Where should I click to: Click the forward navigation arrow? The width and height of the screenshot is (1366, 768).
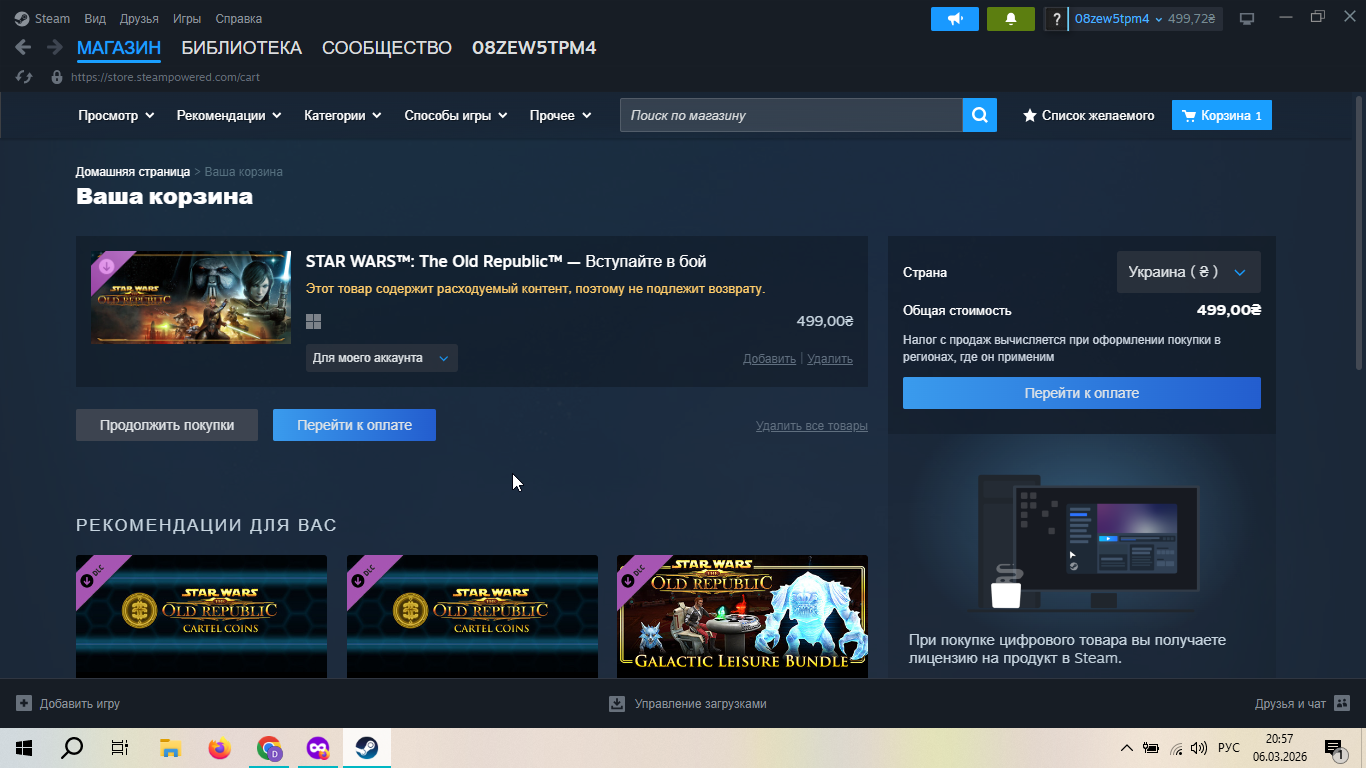(54, 47)
